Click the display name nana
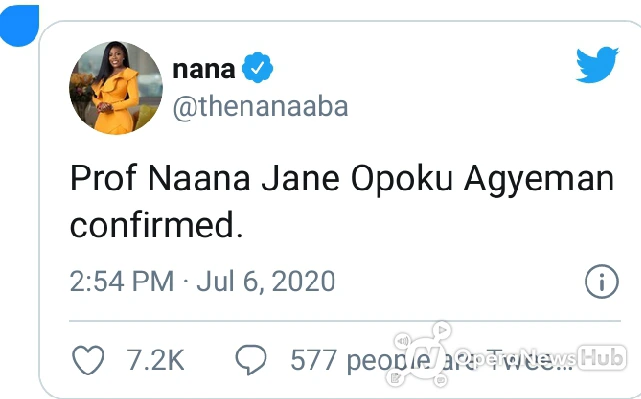Viewport: 641px width, 399px height. (204, 69)
